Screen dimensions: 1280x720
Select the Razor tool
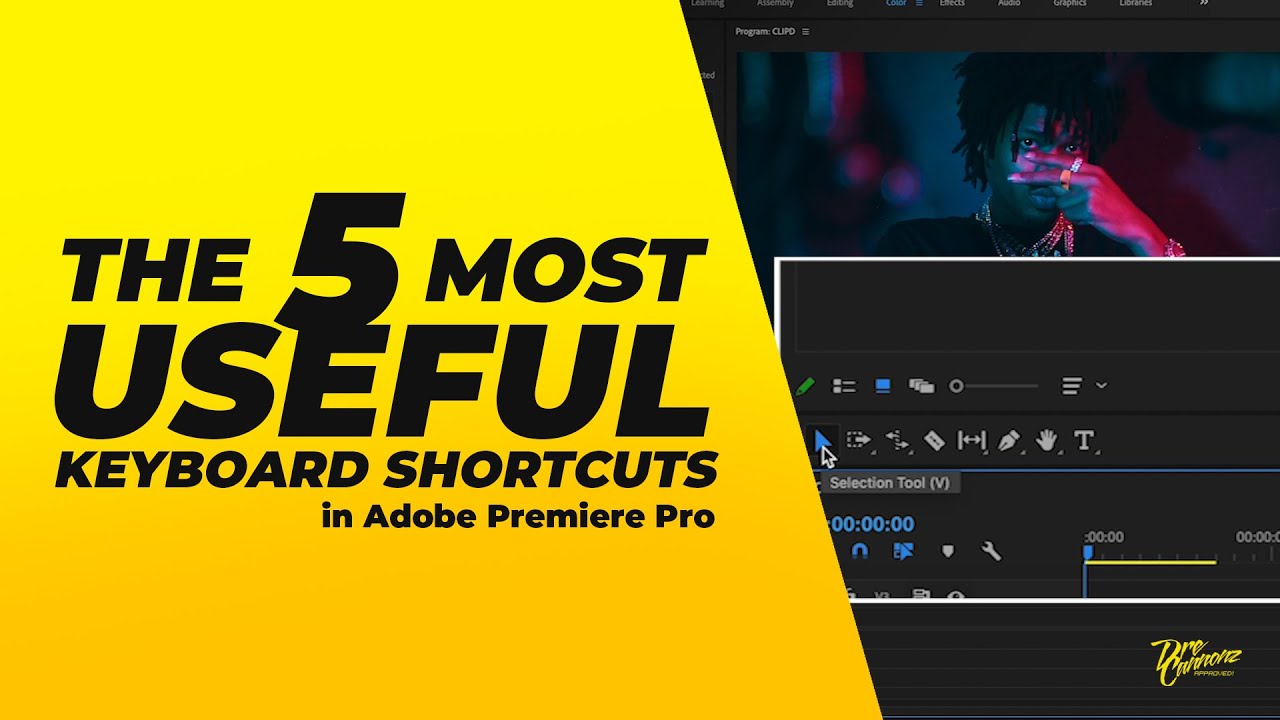[934, 440]
